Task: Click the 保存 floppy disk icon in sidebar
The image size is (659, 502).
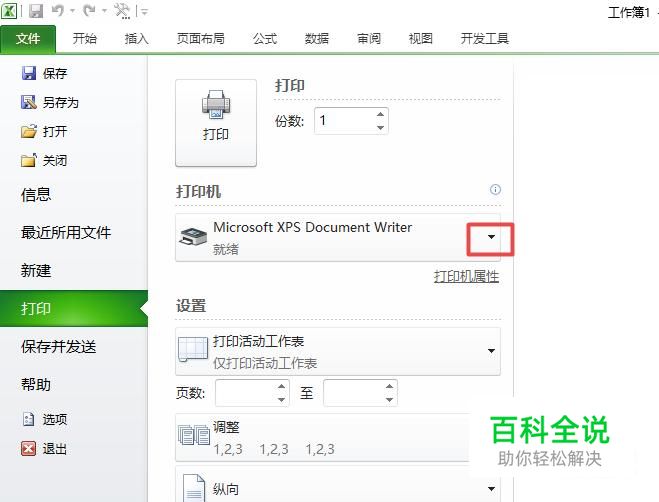Action: 29,73
